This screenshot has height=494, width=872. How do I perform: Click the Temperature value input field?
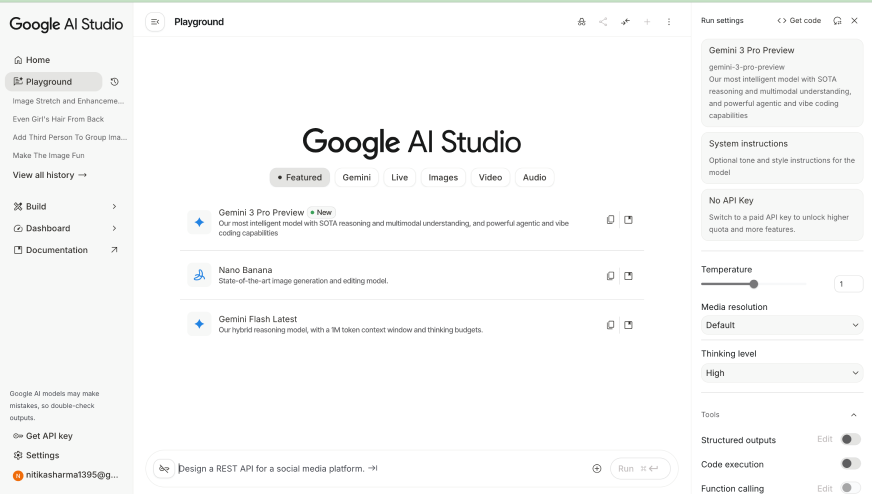(x=848, y=284)
